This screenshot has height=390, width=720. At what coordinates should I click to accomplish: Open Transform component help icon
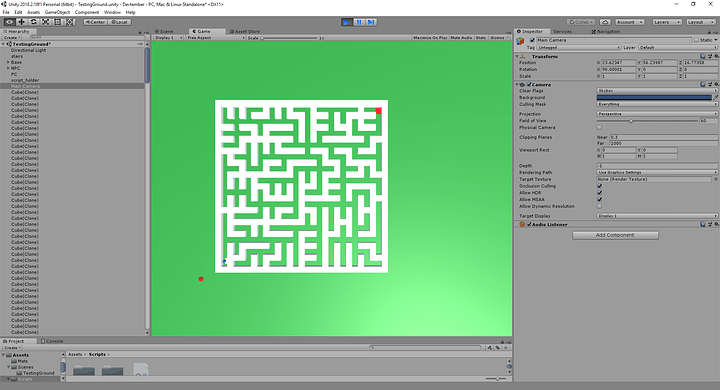point(703,56)
